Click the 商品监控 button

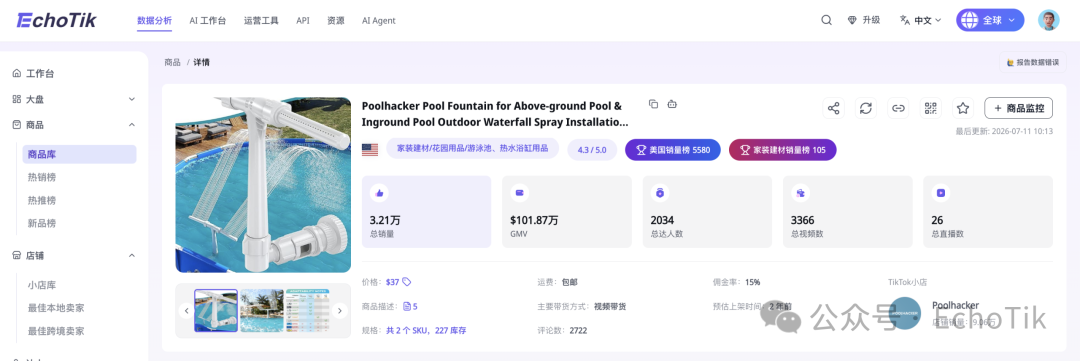tap(1019, 108)
